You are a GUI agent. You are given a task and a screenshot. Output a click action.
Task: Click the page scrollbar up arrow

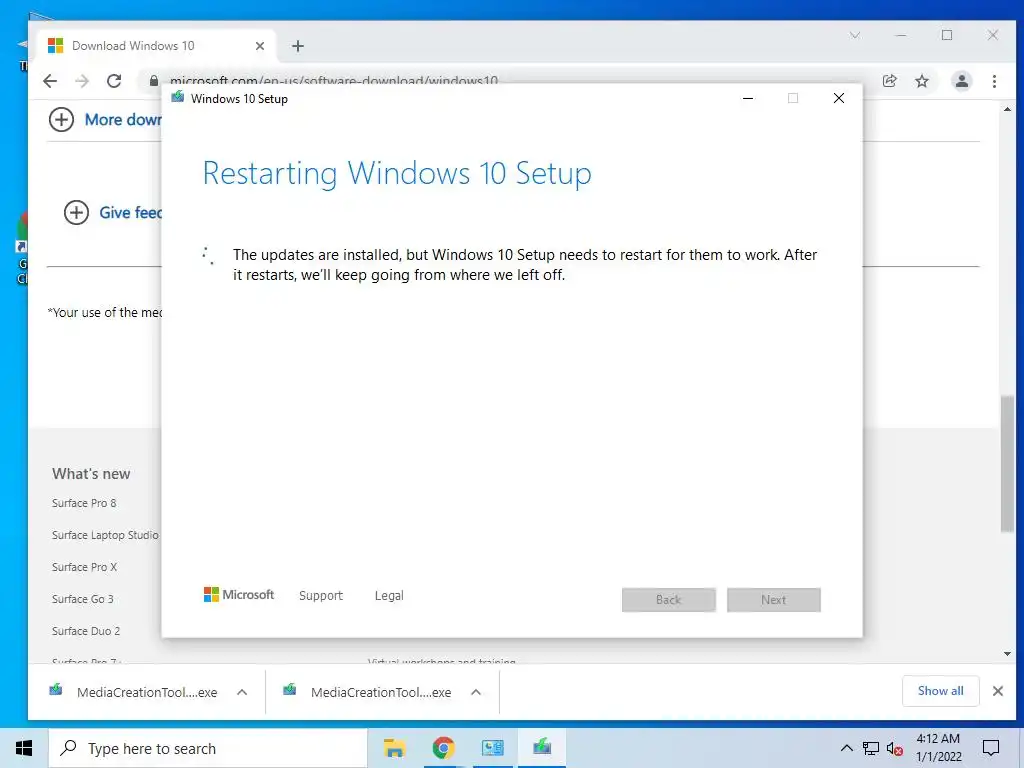point(1007,109)
